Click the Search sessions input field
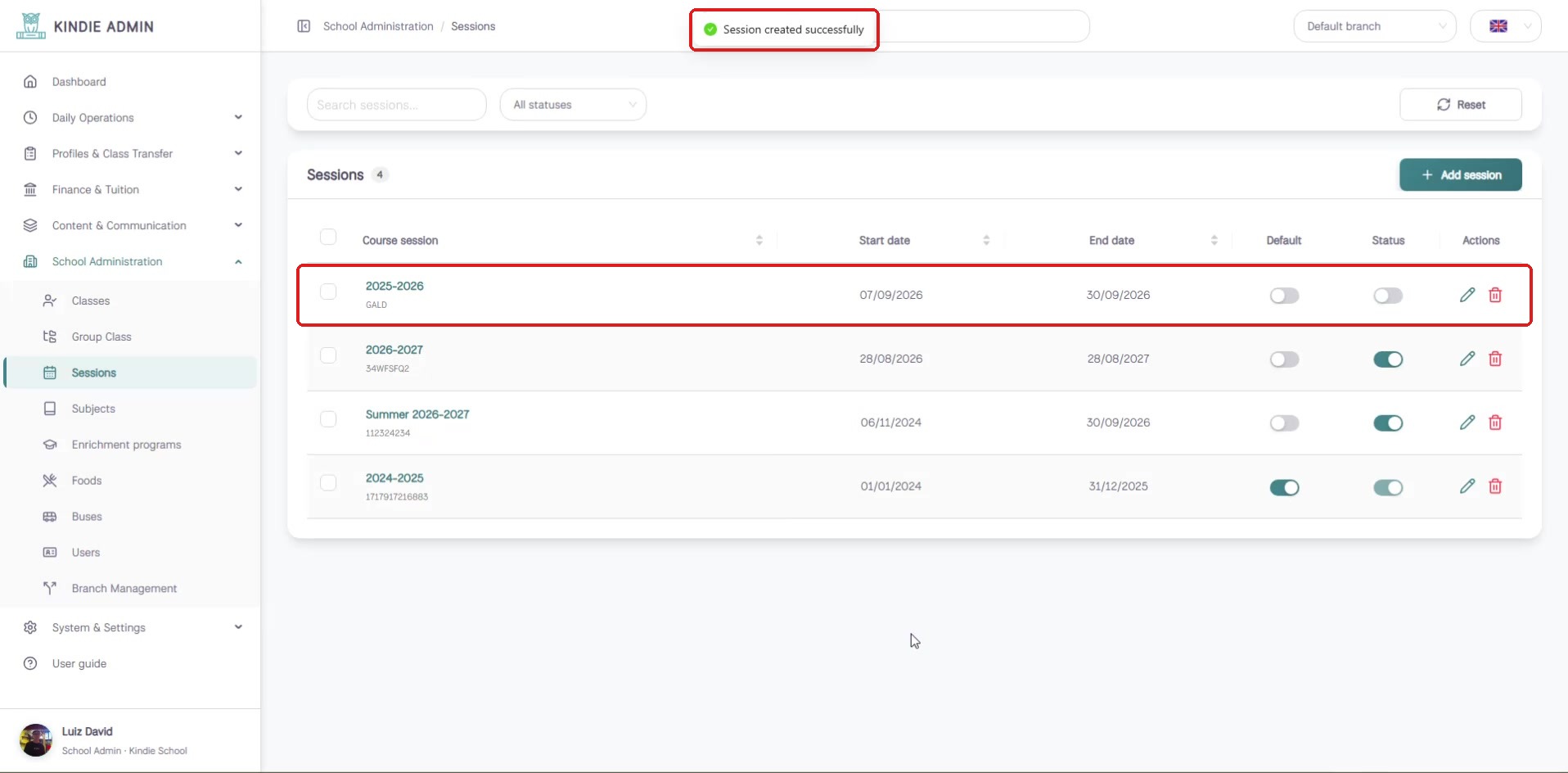The width and height of the screenshot is (1568, 773). [396, 105]
